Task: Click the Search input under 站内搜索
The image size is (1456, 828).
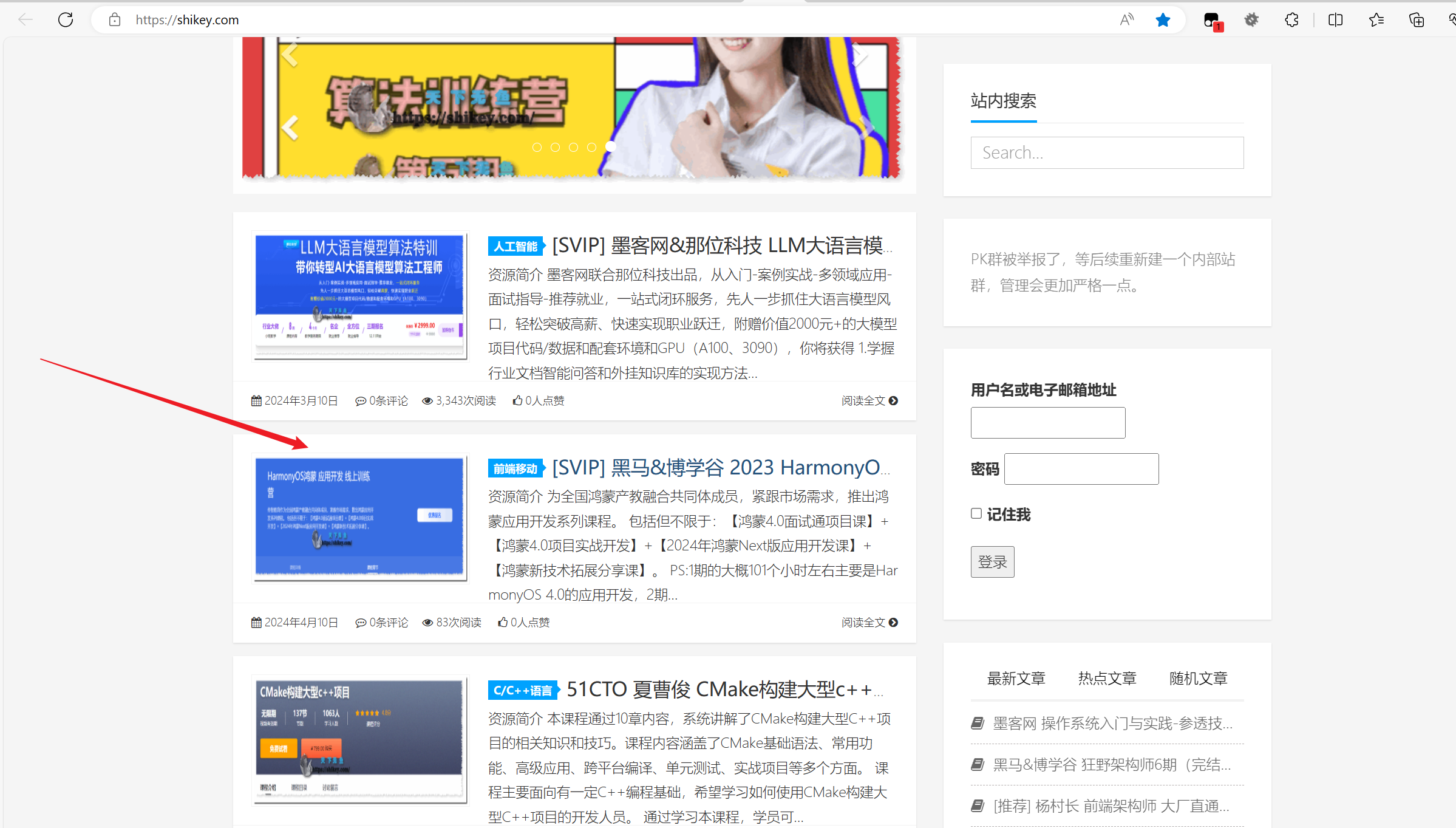Action: [1106, 152]
